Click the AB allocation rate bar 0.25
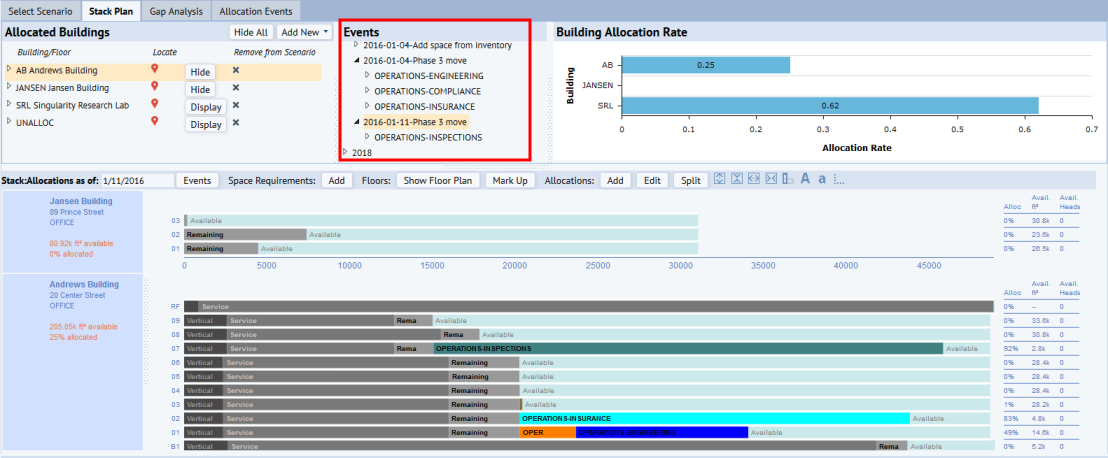 [x=706, y=65]
